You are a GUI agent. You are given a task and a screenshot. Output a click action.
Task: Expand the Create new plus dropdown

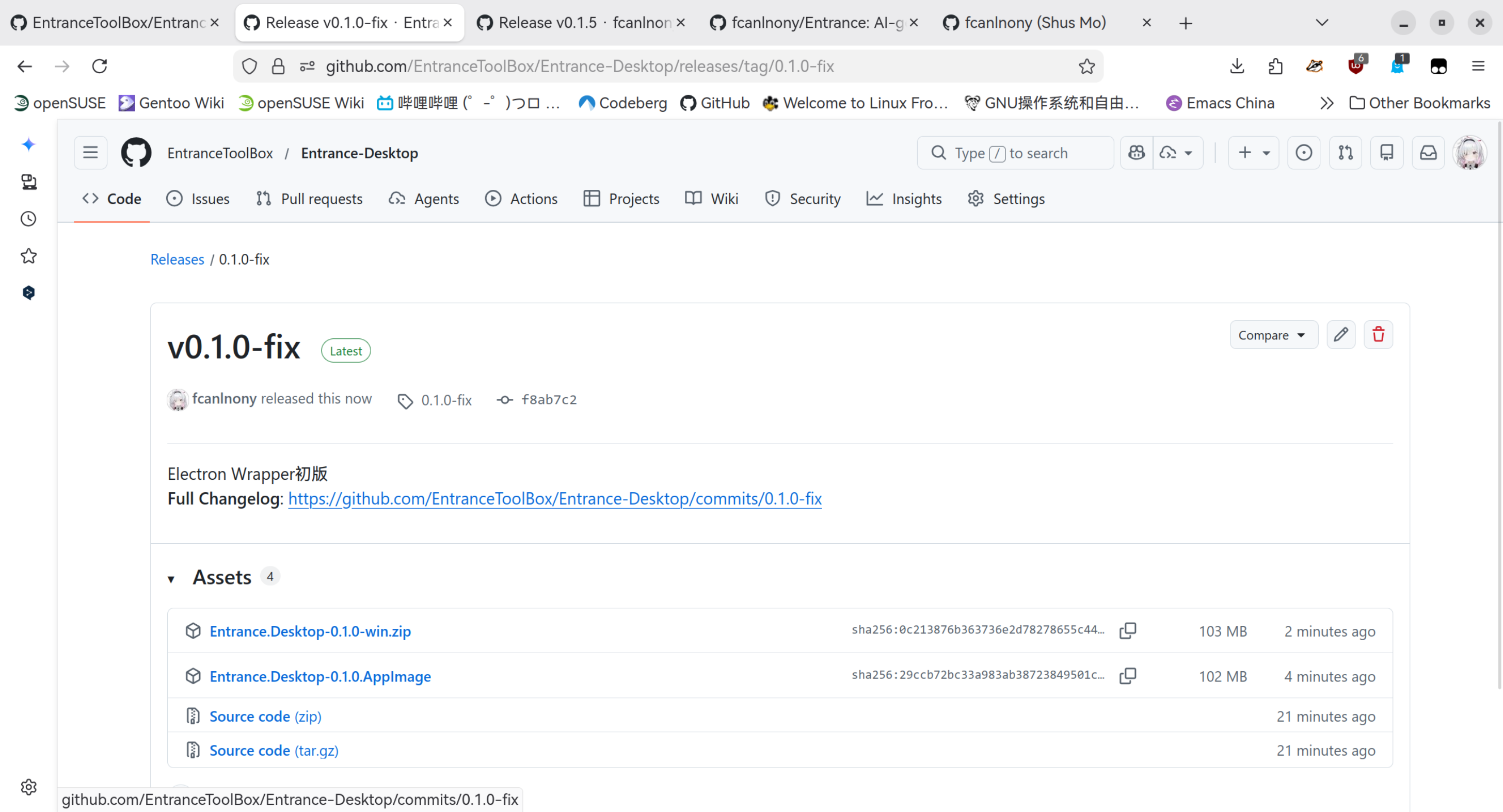1253,153
